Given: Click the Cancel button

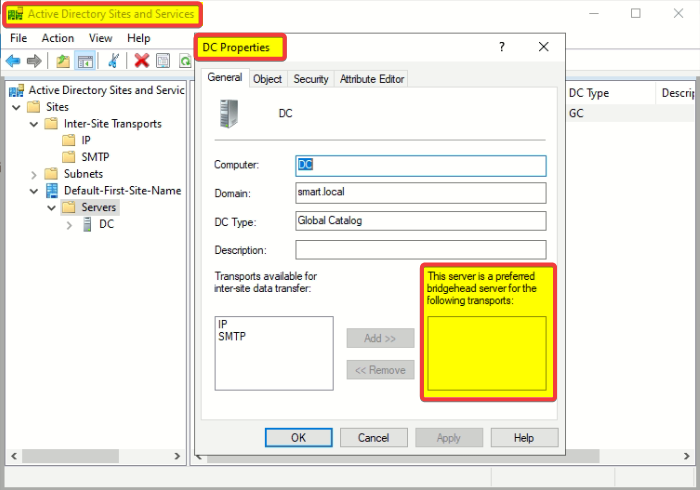Looking at the screenshot, I should pyautogui.click(x=373, y=437).
